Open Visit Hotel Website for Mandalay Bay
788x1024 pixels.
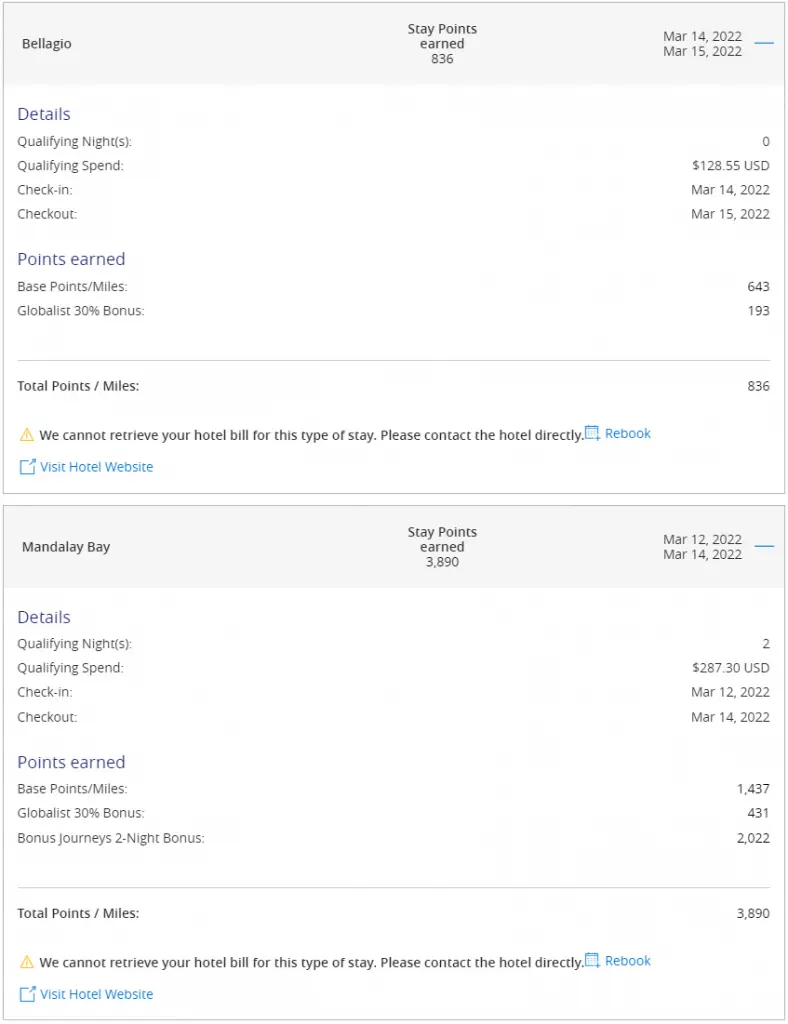click(x=96, y=994)
